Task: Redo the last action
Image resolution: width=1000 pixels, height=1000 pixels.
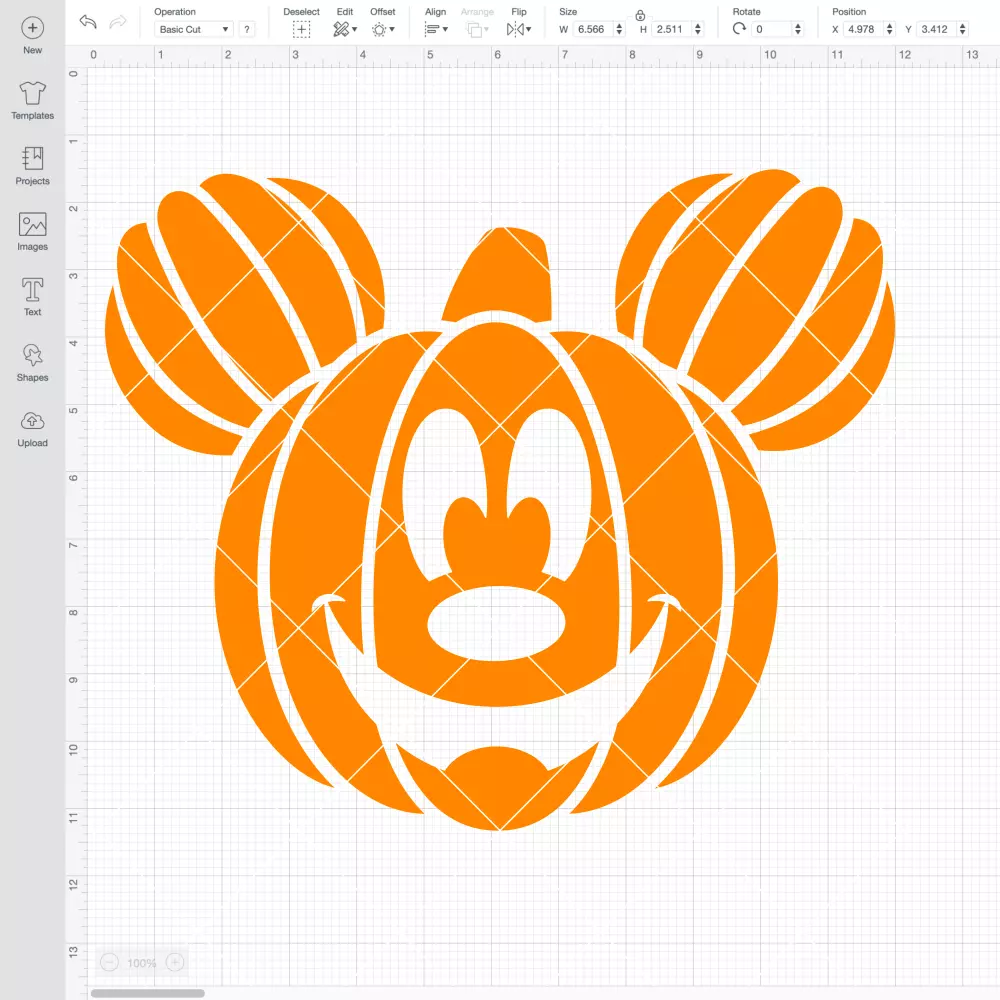Action: pyautogui.click(x=118, y=22)
